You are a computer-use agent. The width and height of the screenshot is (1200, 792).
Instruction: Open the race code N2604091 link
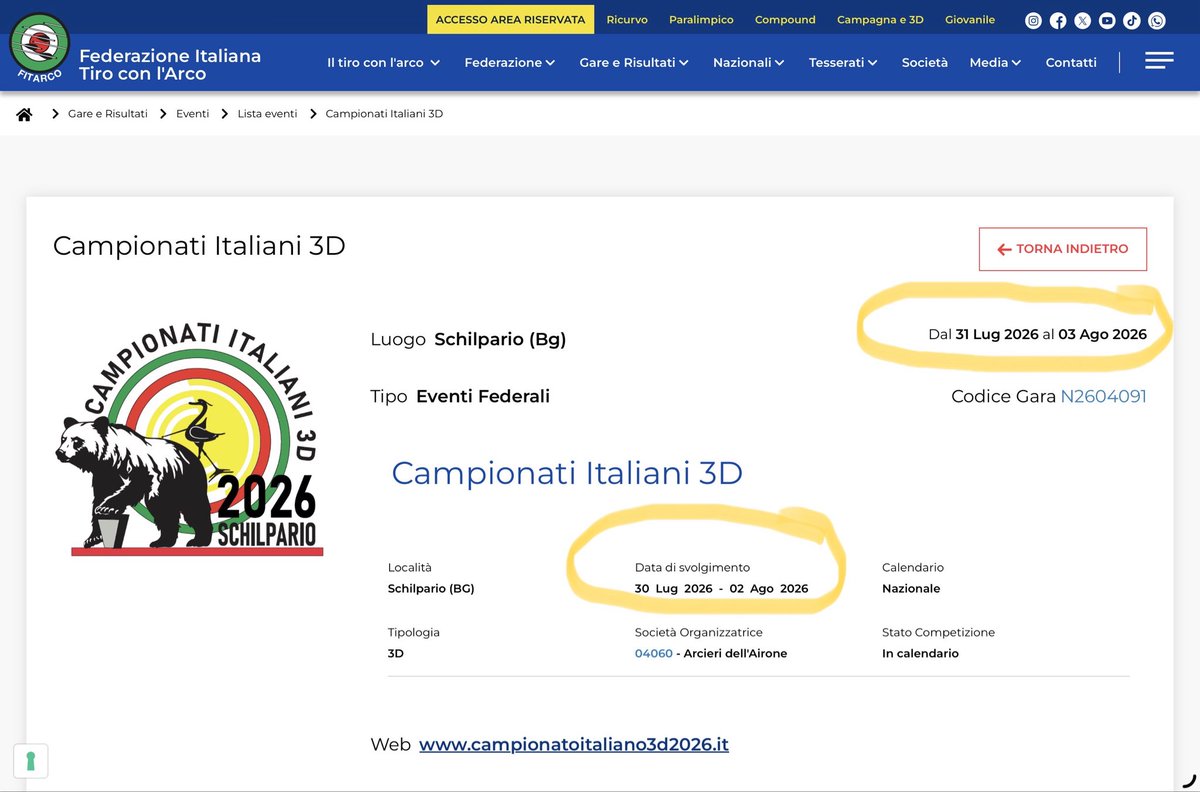(1103, 397)
